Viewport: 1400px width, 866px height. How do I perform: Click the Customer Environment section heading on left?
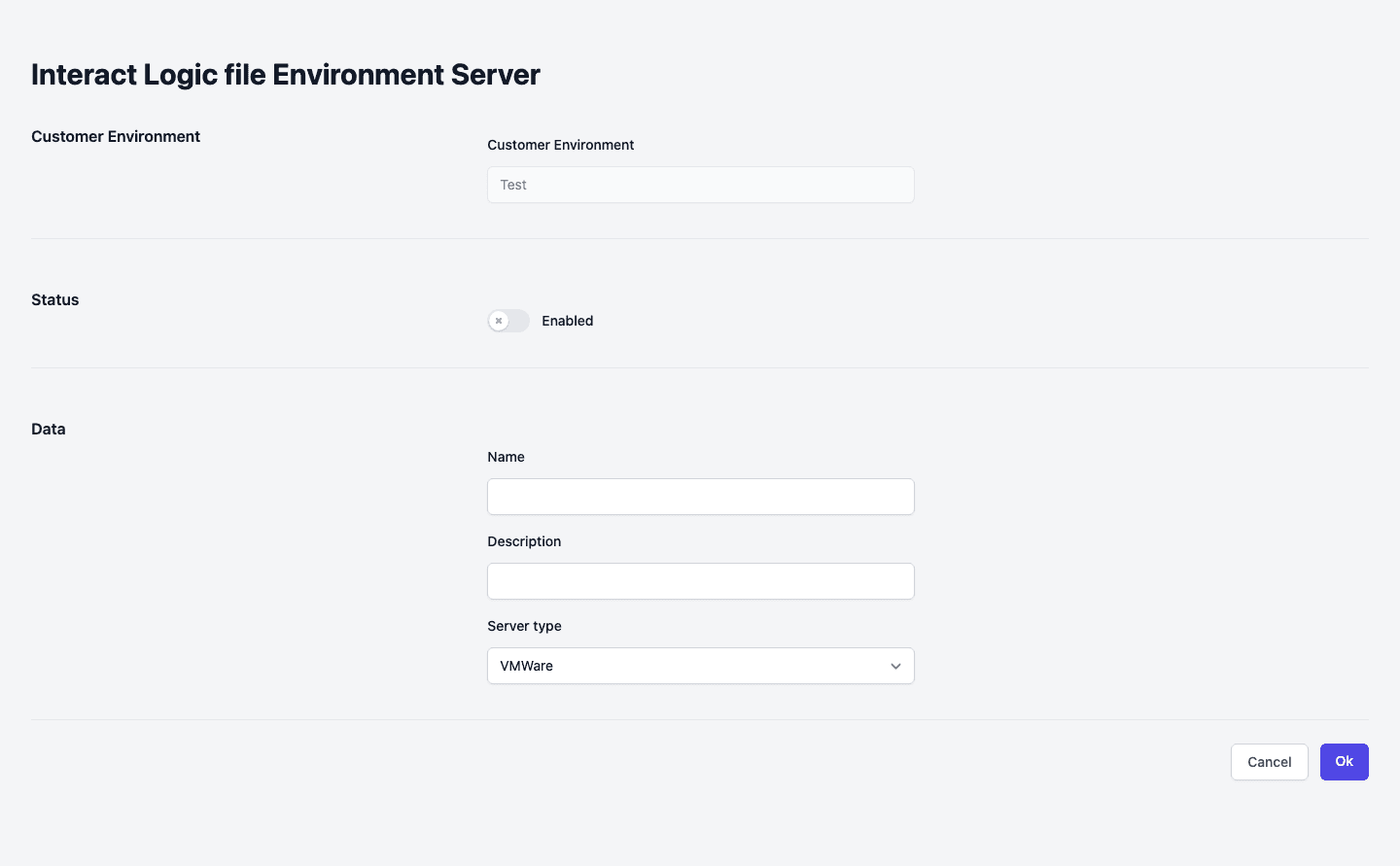(116, 137)
